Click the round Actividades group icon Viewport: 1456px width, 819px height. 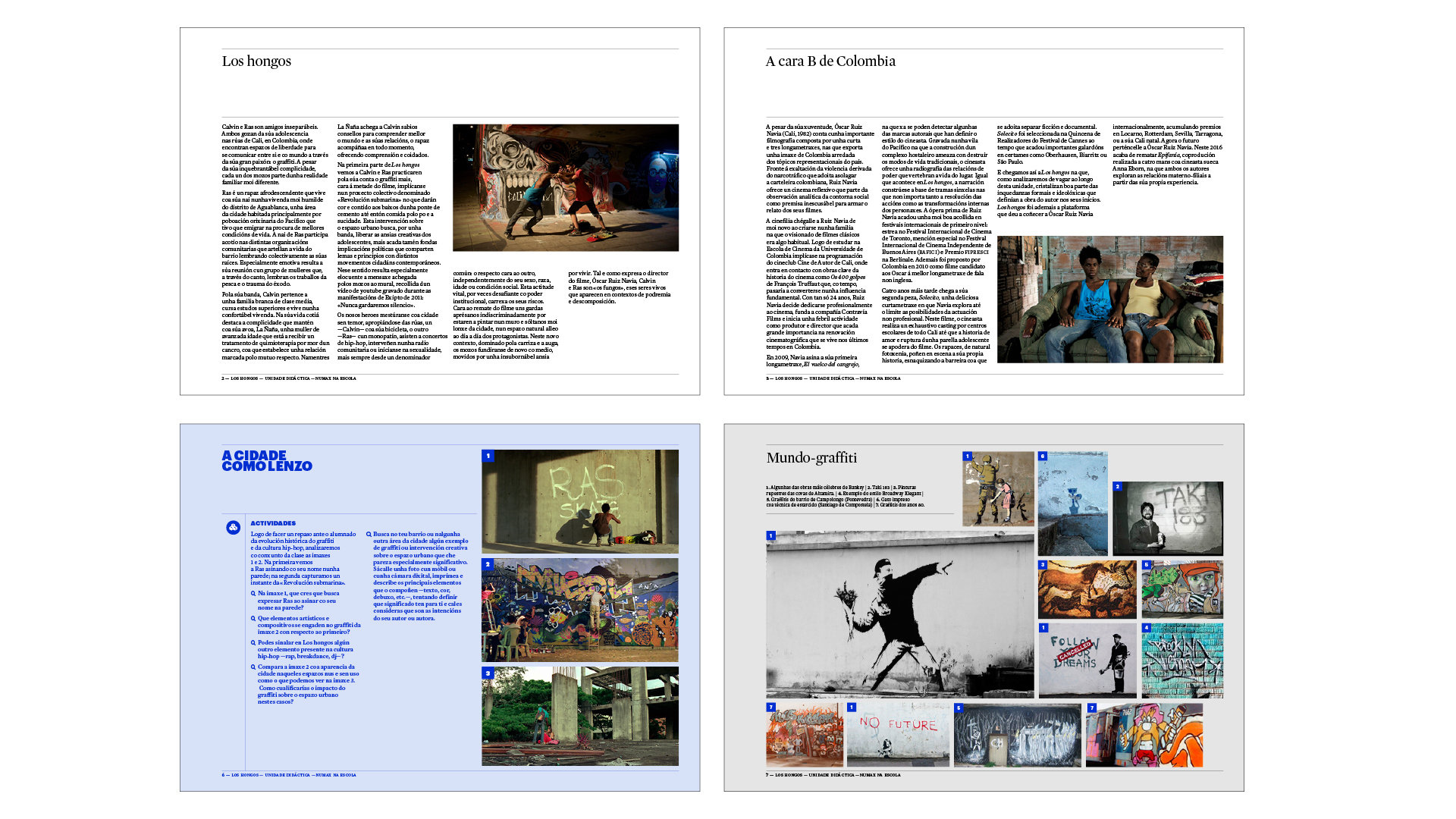pos(234,527)
